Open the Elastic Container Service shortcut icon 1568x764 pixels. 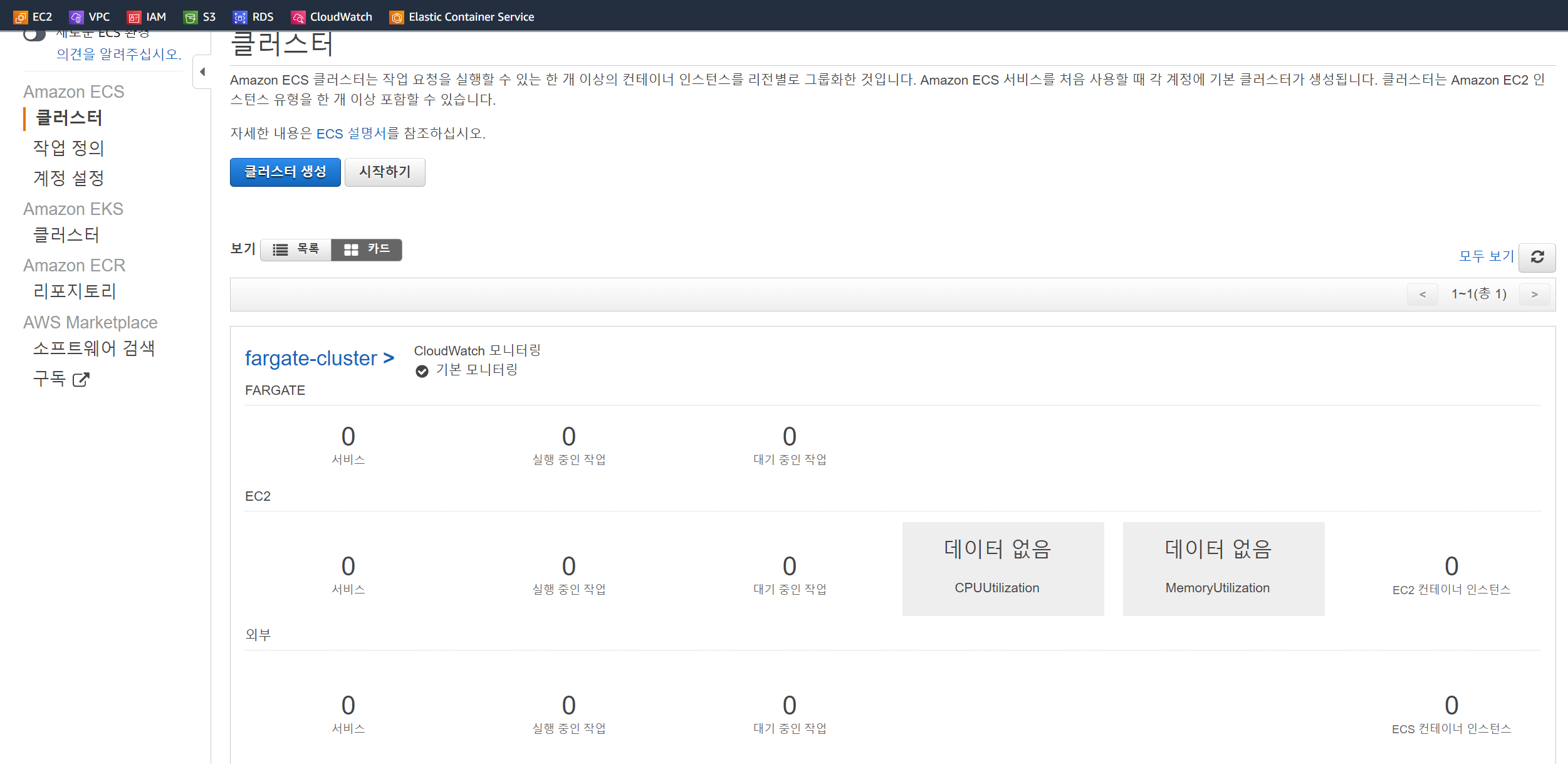(x=396, y=17)
